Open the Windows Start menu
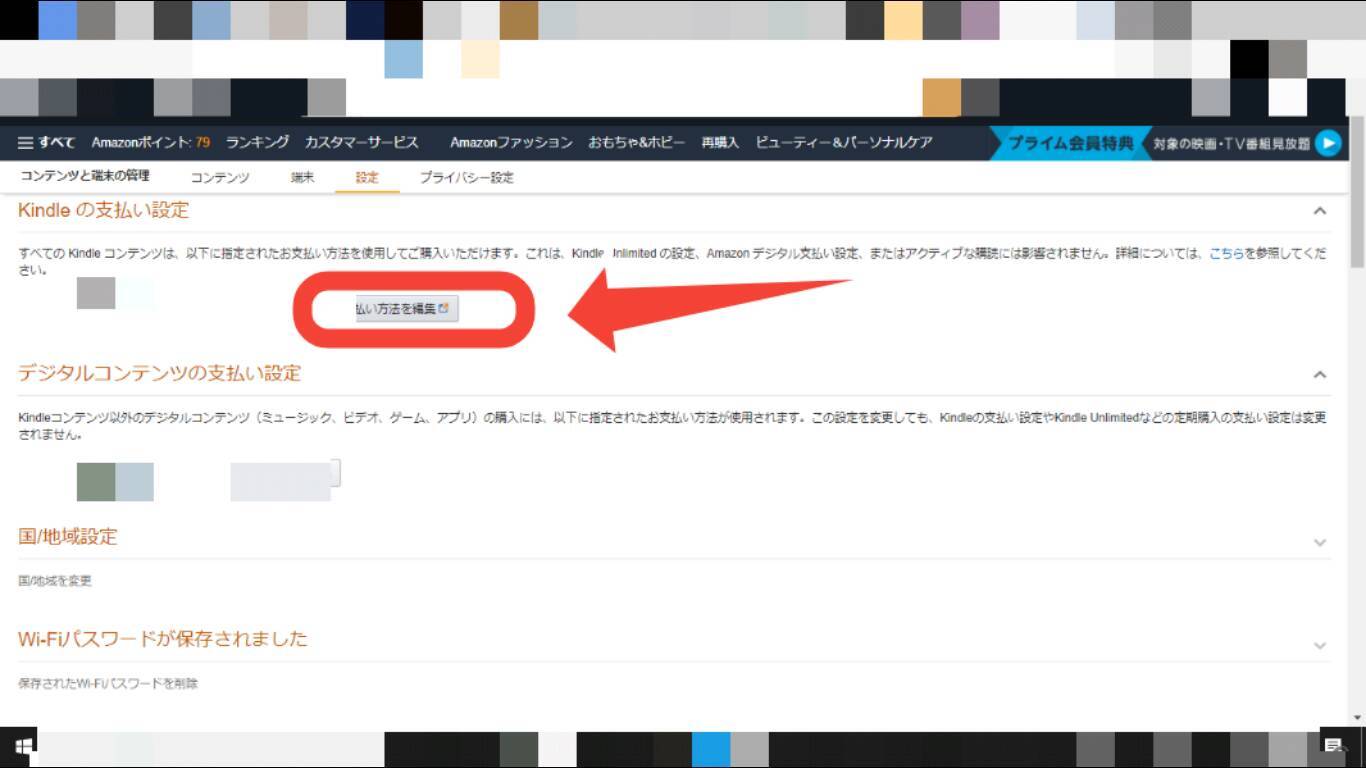1366x768 pixels. click(x=22, y=746)
